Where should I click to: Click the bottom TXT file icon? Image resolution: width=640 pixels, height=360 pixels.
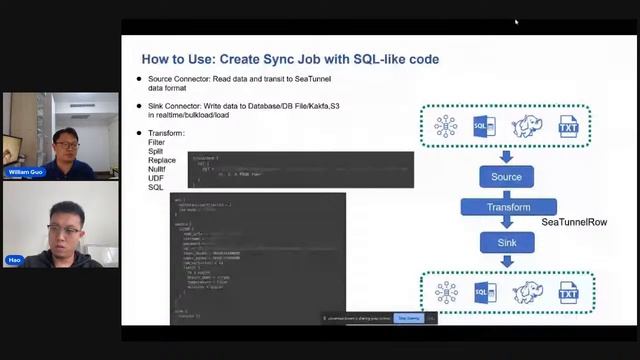(x=569, y=292)
